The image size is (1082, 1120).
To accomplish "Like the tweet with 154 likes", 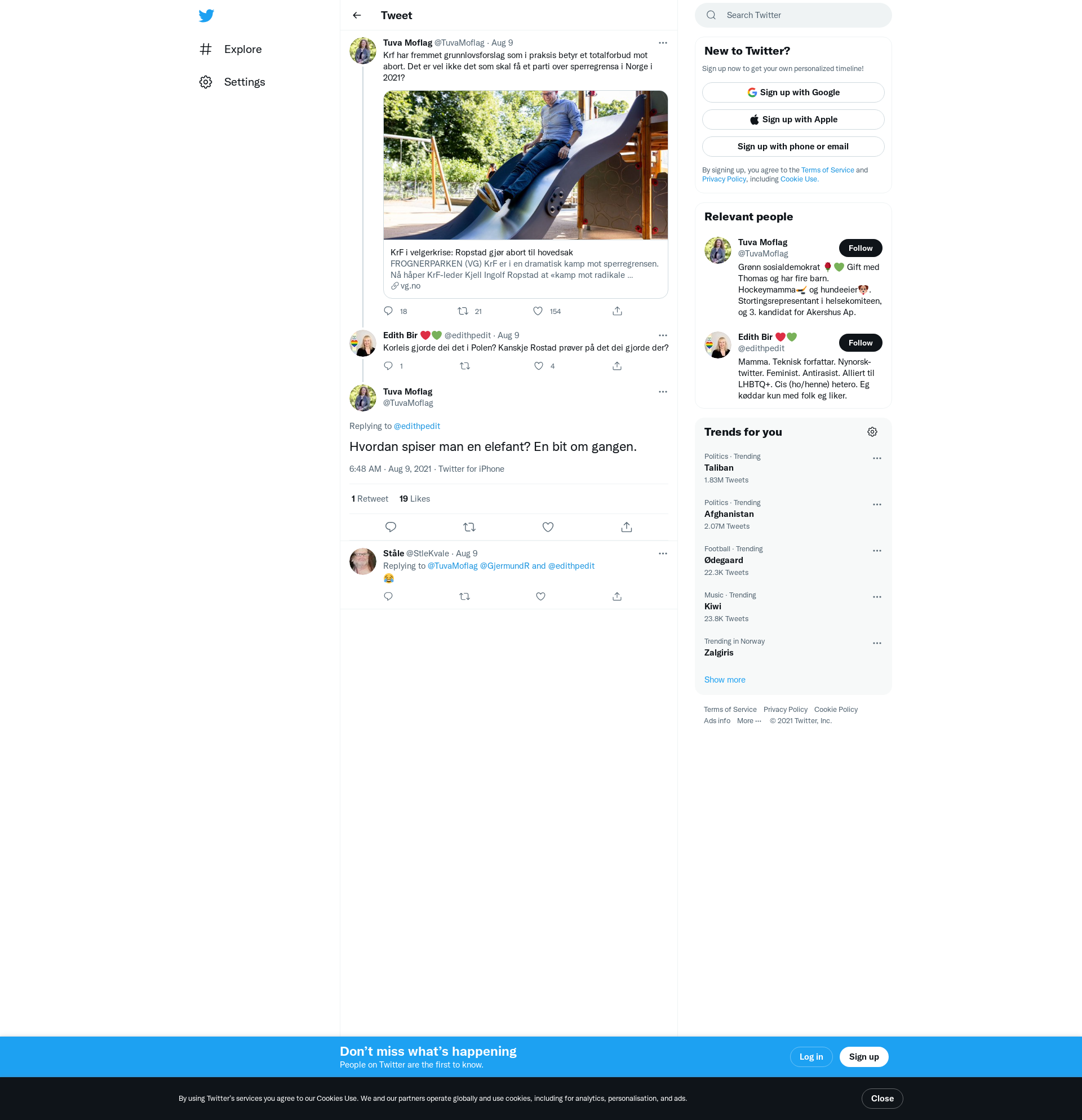I will point(538,311).
